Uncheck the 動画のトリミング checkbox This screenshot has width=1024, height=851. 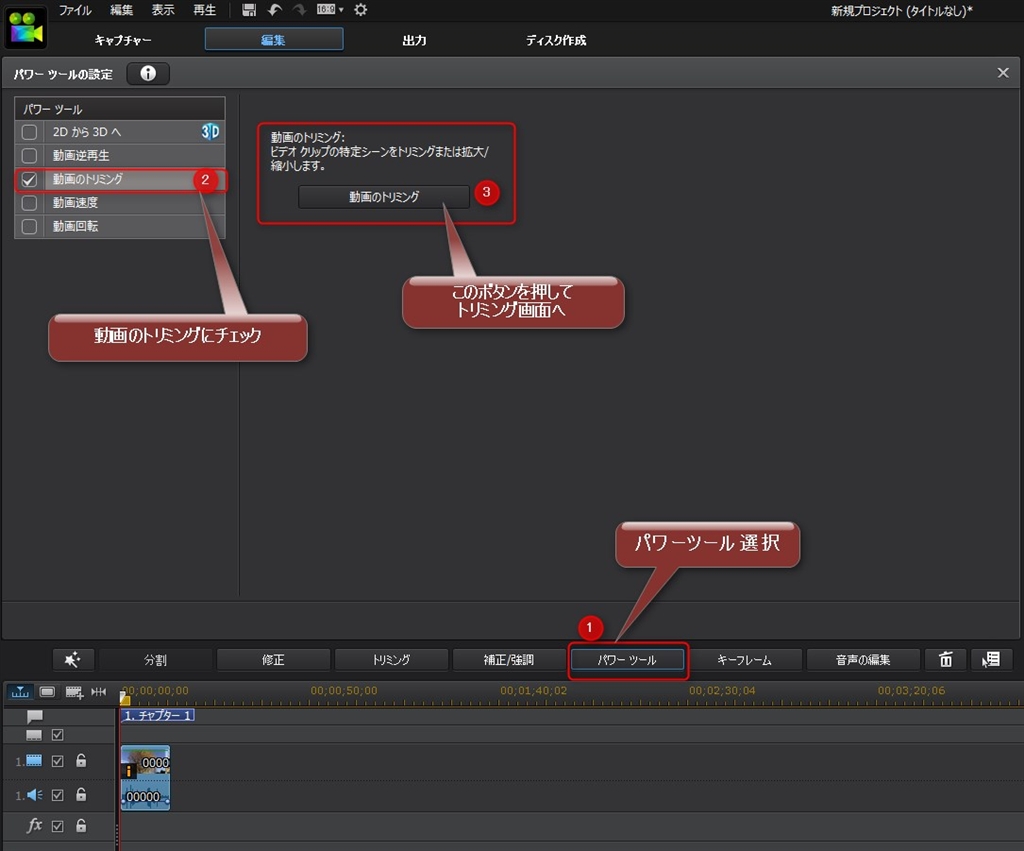pyautogui.click(x=30, y=180)
